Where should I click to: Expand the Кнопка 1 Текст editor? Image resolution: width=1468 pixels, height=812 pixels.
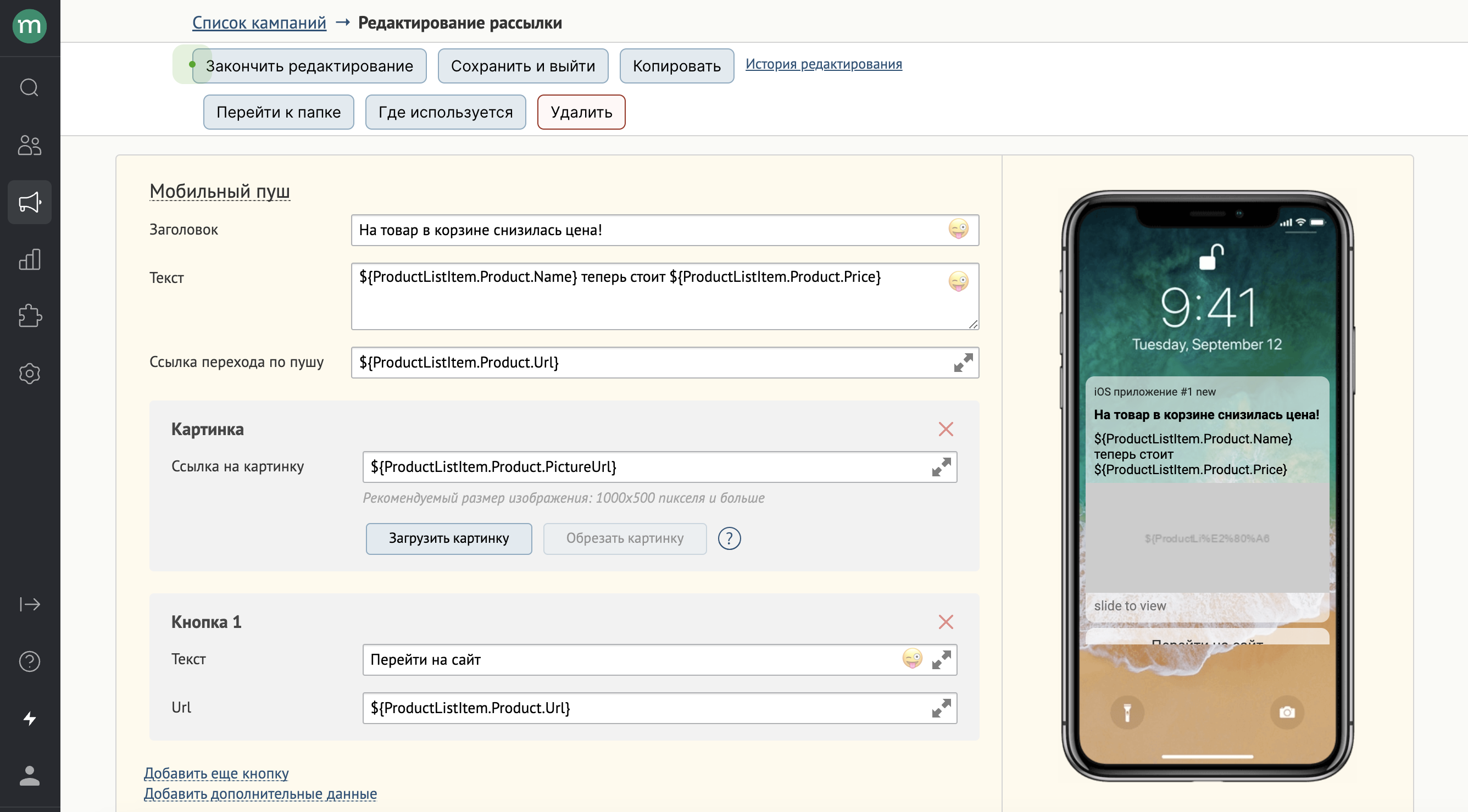(941, 660)
